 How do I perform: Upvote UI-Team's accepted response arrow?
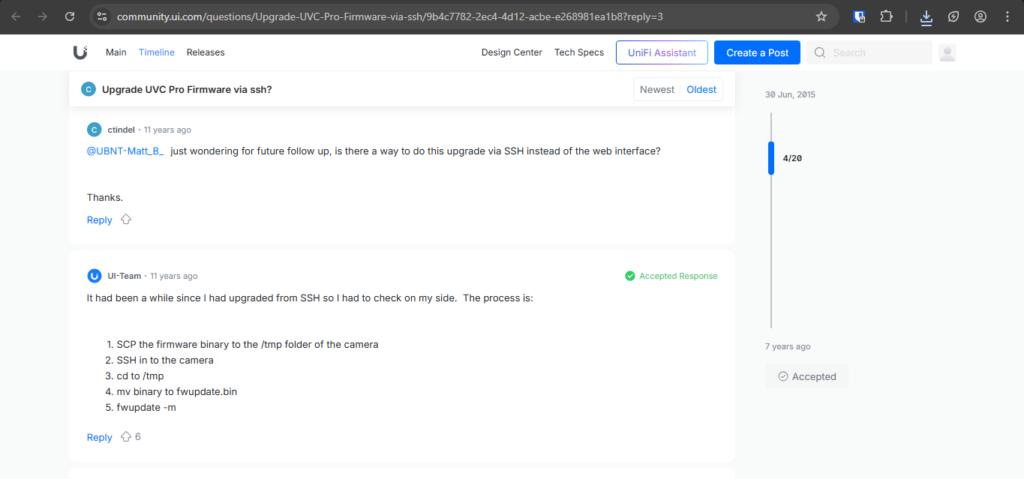coord(126,437)
